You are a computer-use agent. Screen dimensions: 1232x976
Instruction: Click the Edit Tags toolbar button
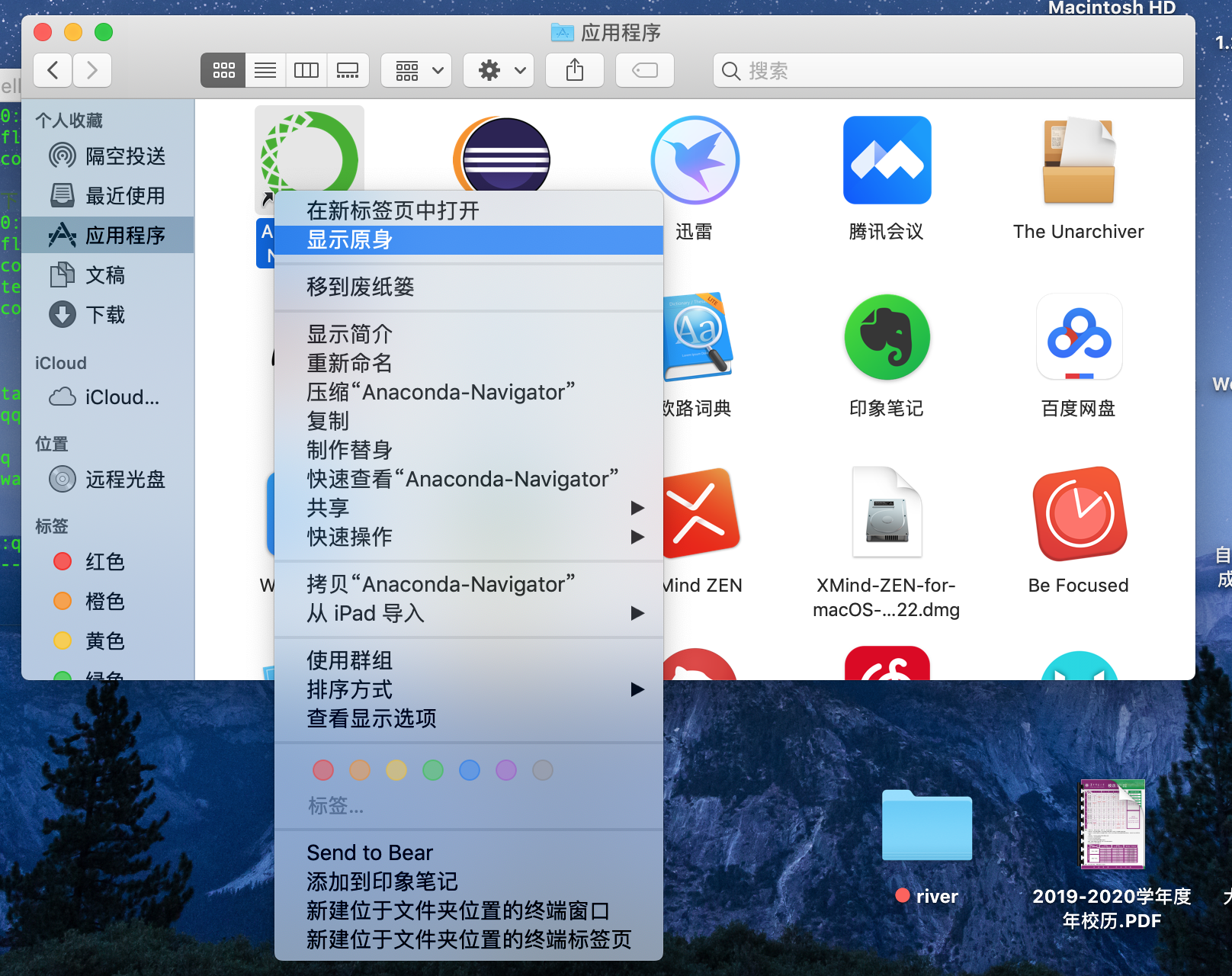(x=645, y=70)
